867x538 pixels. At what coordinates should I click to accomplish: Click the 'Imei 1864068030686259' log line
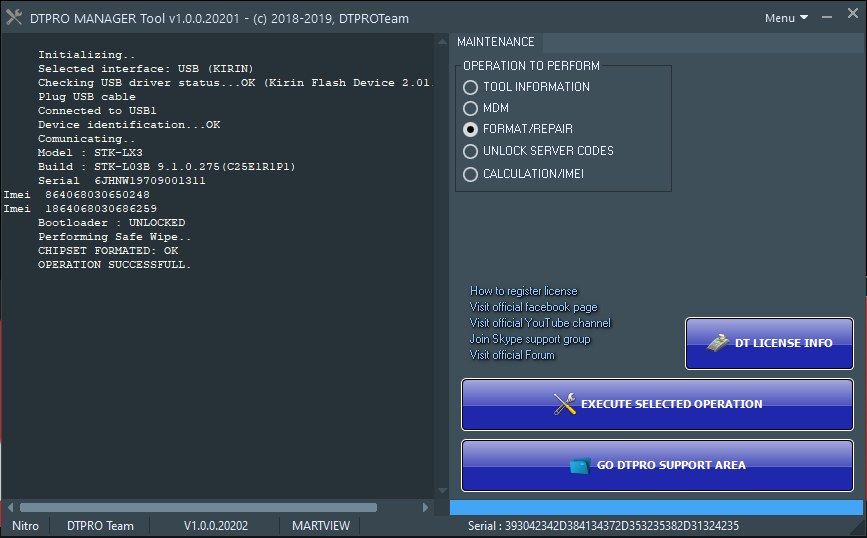[x=80, y=209]
